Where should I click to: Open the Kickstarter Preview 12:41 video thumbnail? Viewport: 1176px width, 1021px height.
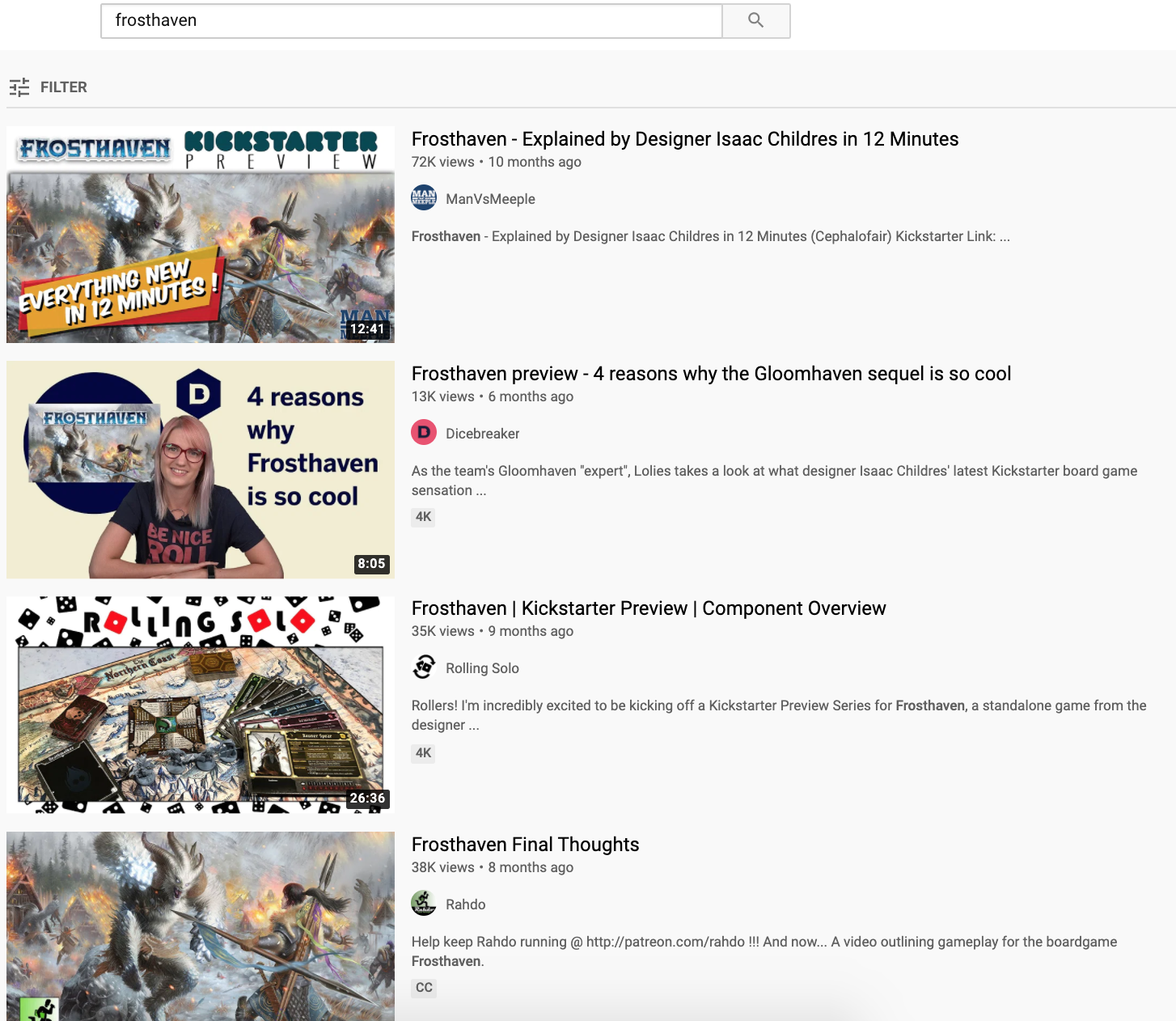click(201, 235)
